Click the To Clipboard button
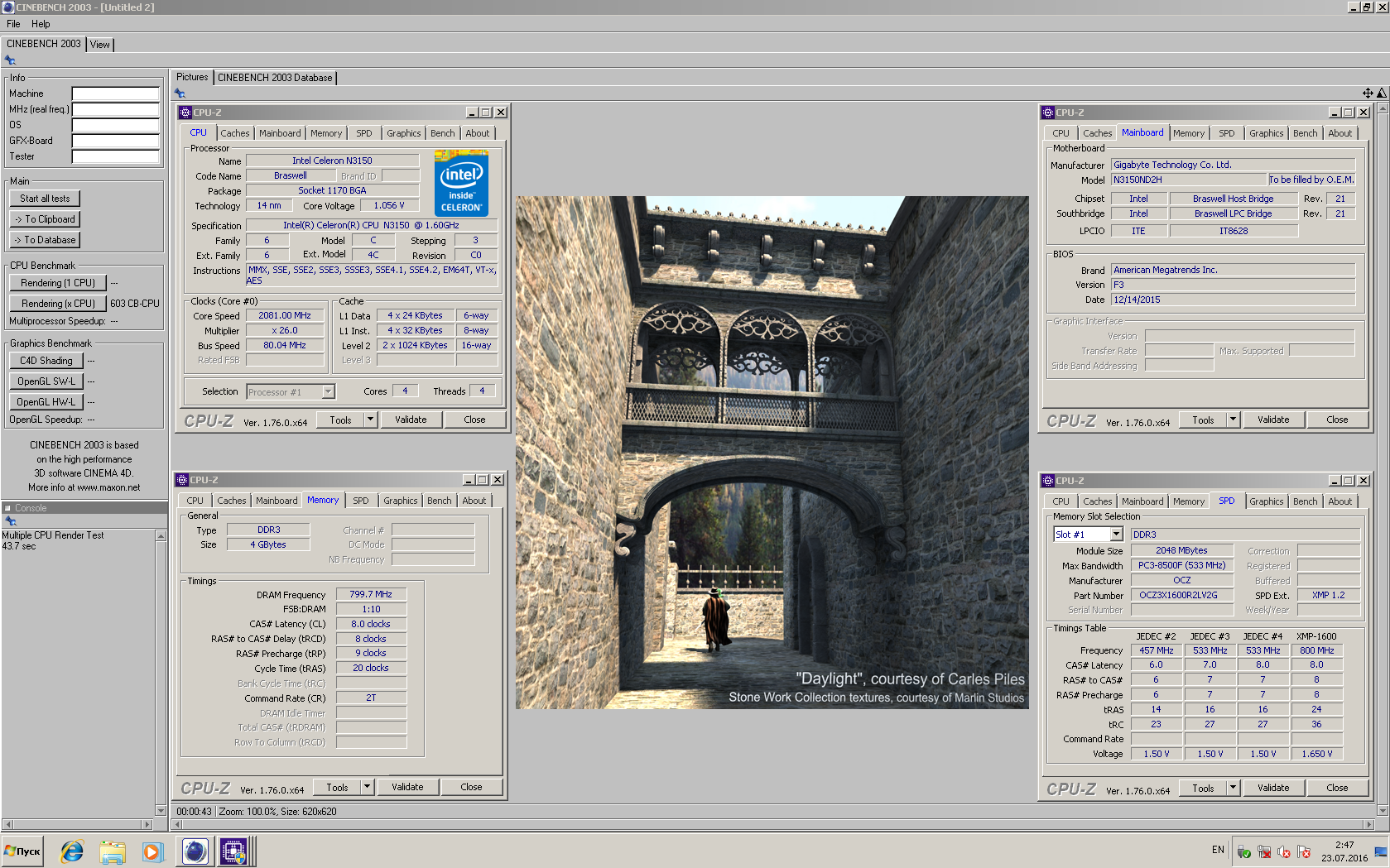Screen dimensions: 1390x868 45,219
